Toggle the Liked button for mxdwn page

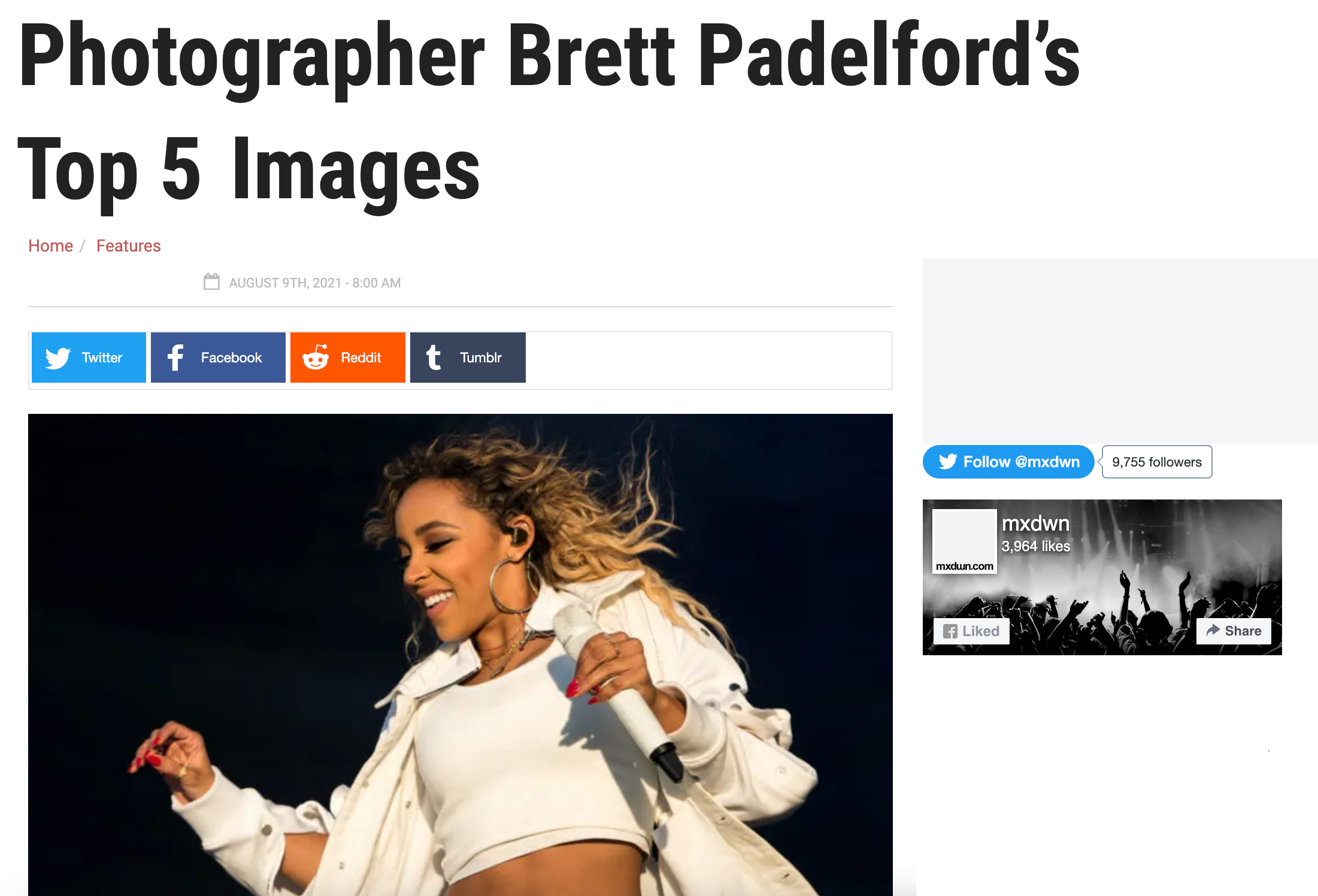971,631
